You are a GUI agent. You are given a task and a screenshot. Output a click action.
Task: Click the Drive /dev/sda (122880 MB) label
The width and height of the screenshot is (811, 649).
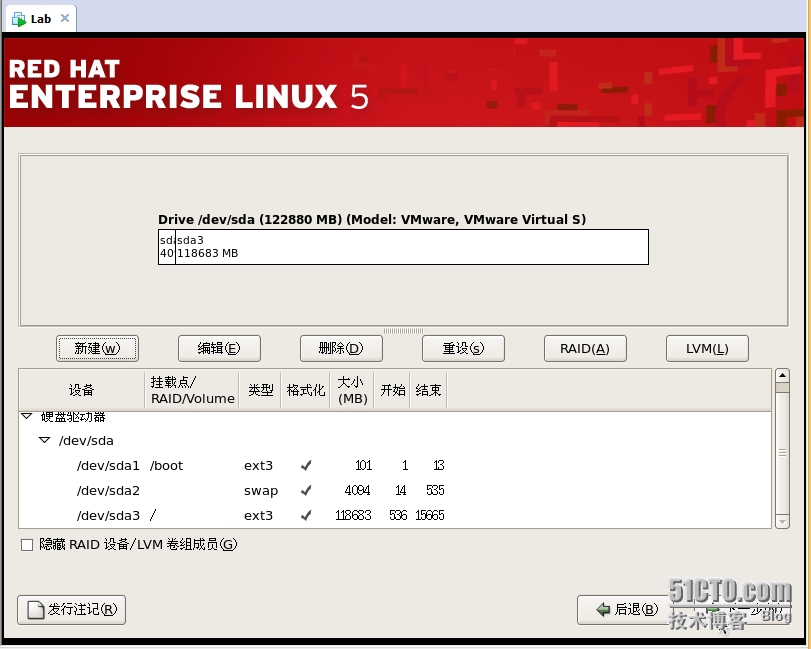pyautogui.click(x=372, y=219)
